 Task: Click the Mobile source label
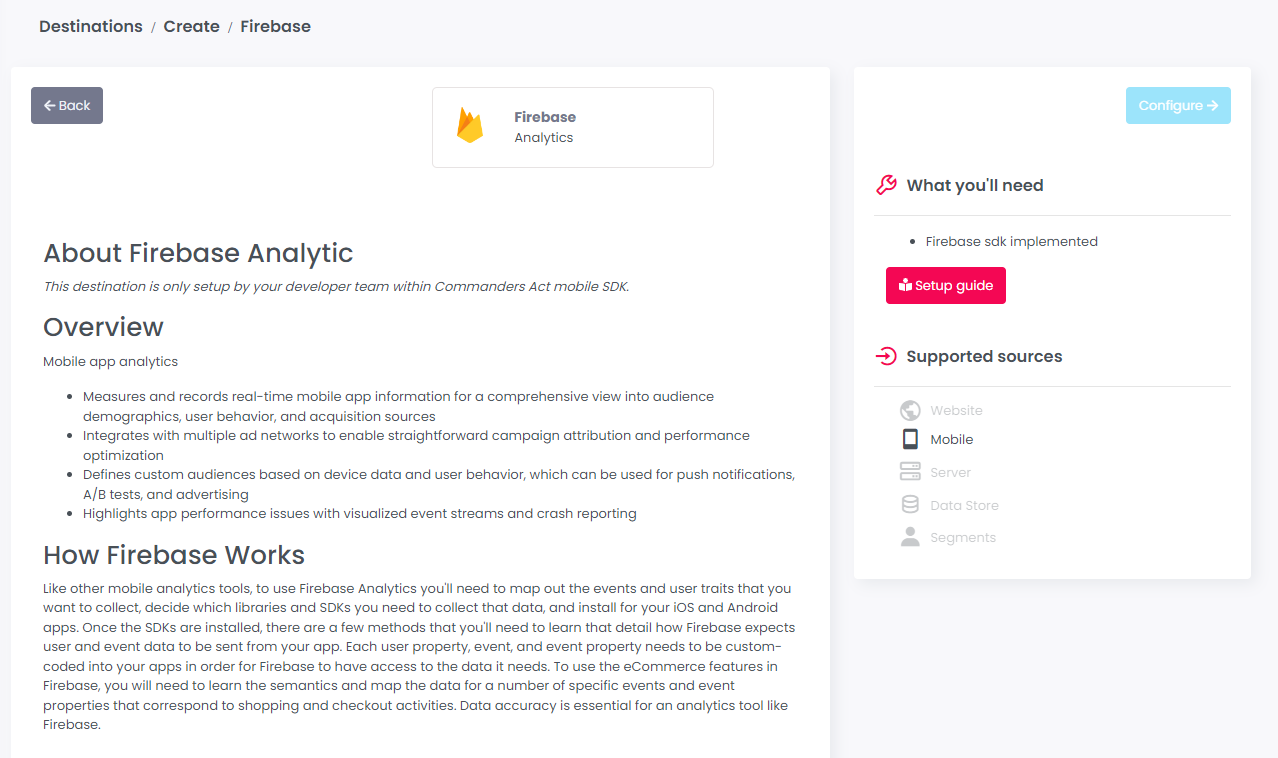click(951, 439)
